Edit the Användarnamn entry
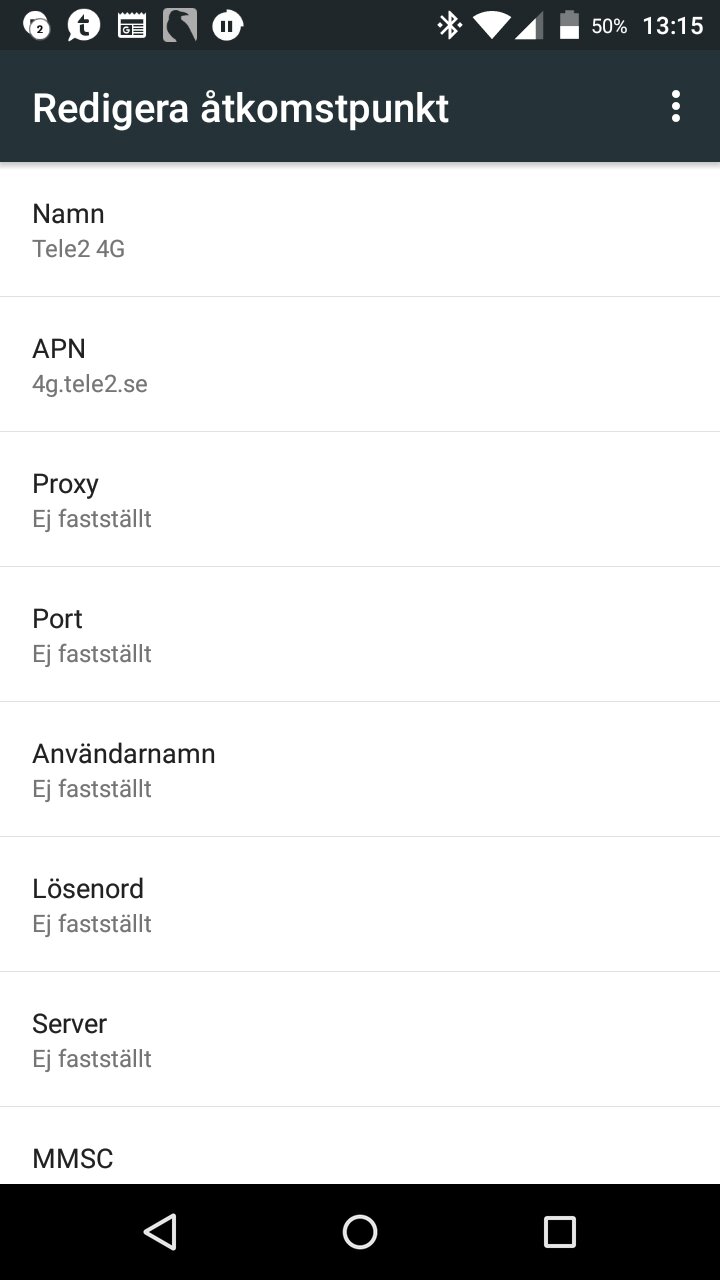The image size is (720, 1280). coord(360,769)
